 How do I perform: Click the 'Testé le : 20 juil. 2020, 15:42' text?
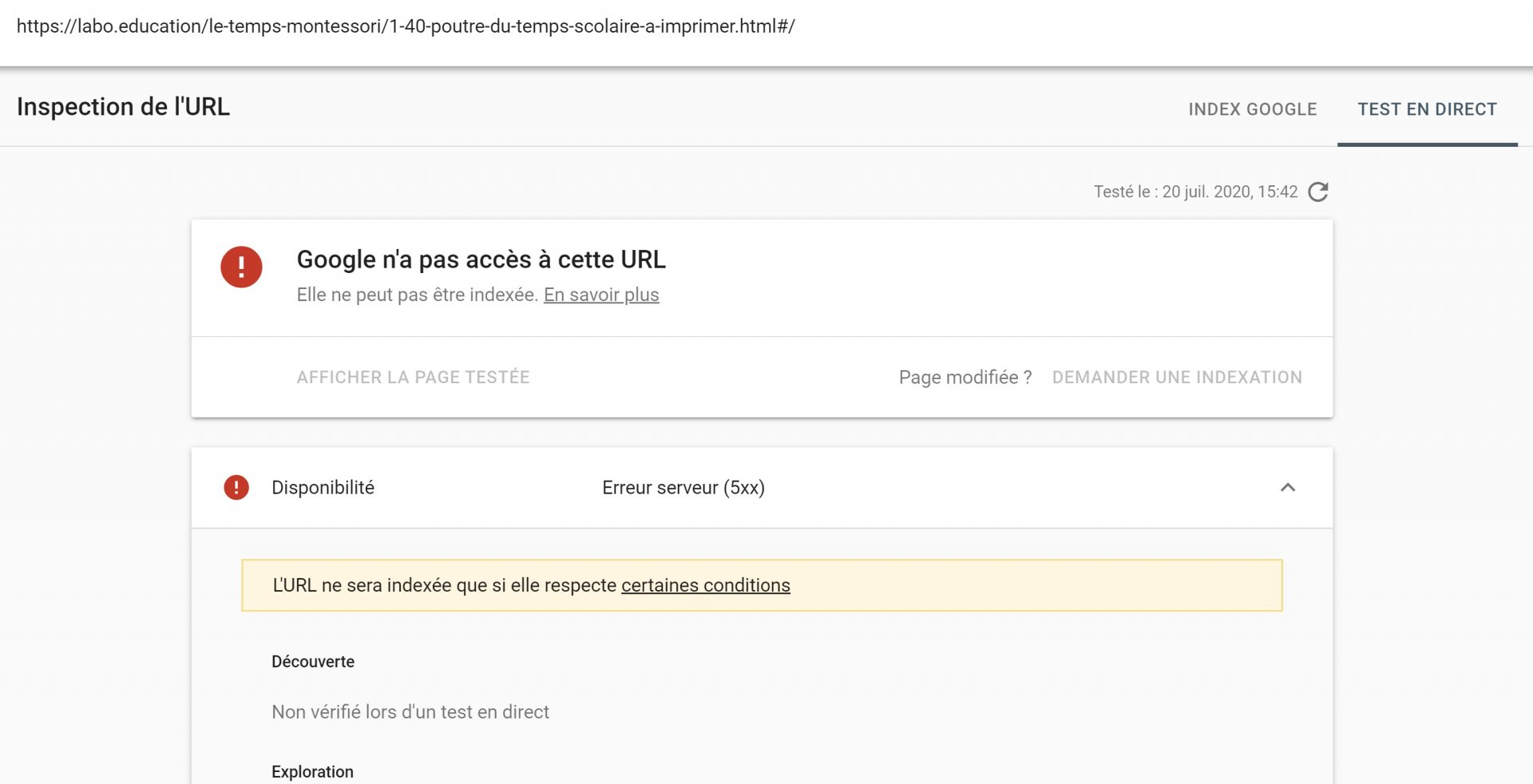click(x=1195, y=192)
